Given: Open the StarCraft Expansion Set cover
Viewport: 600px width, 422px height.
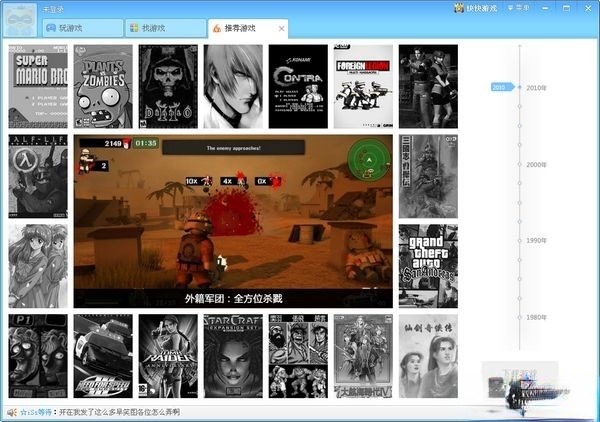Looking at the screenshot, I should tap(233, 356).
